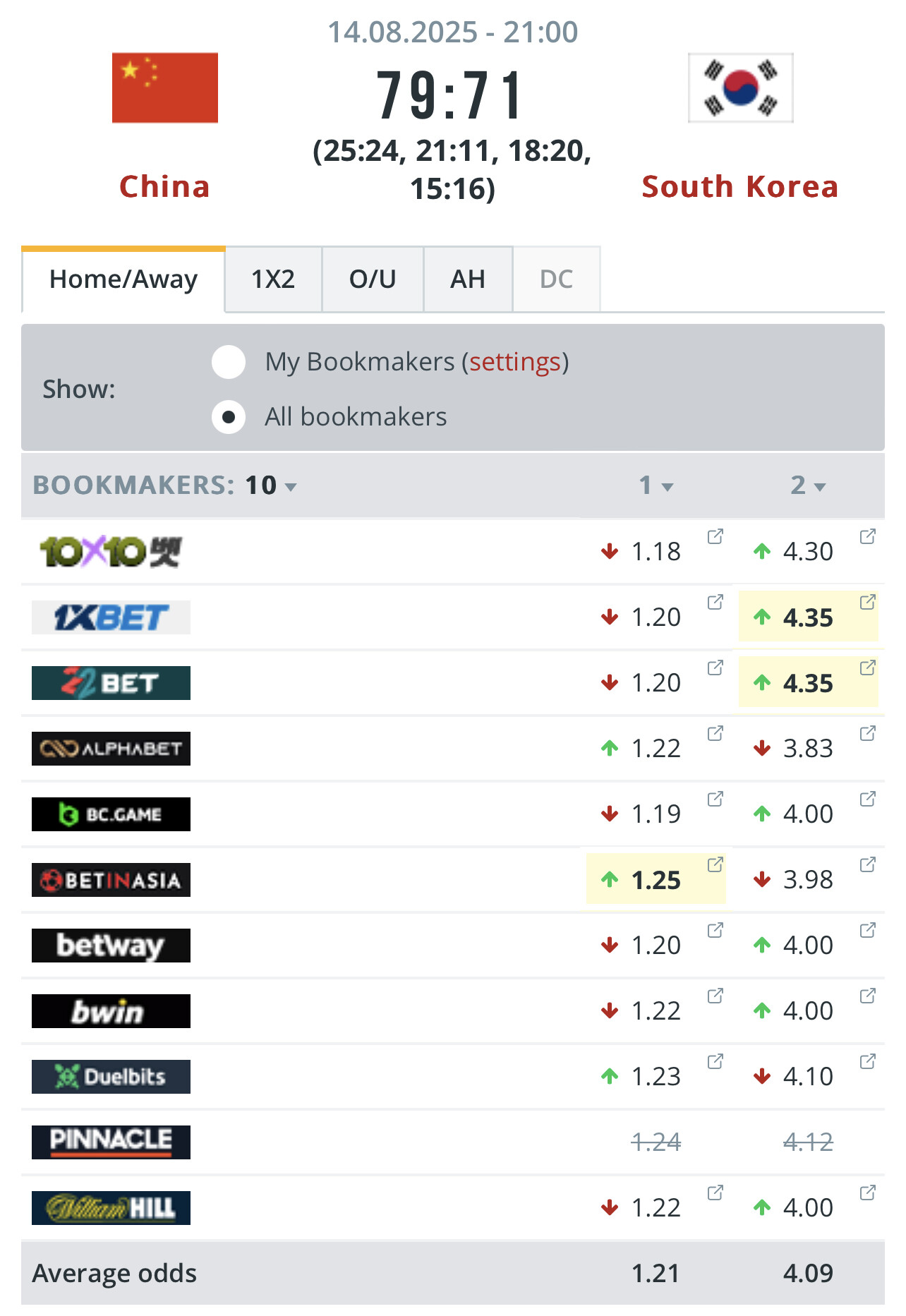Click the 22Bet bookmaker logo

coord(111,683)
